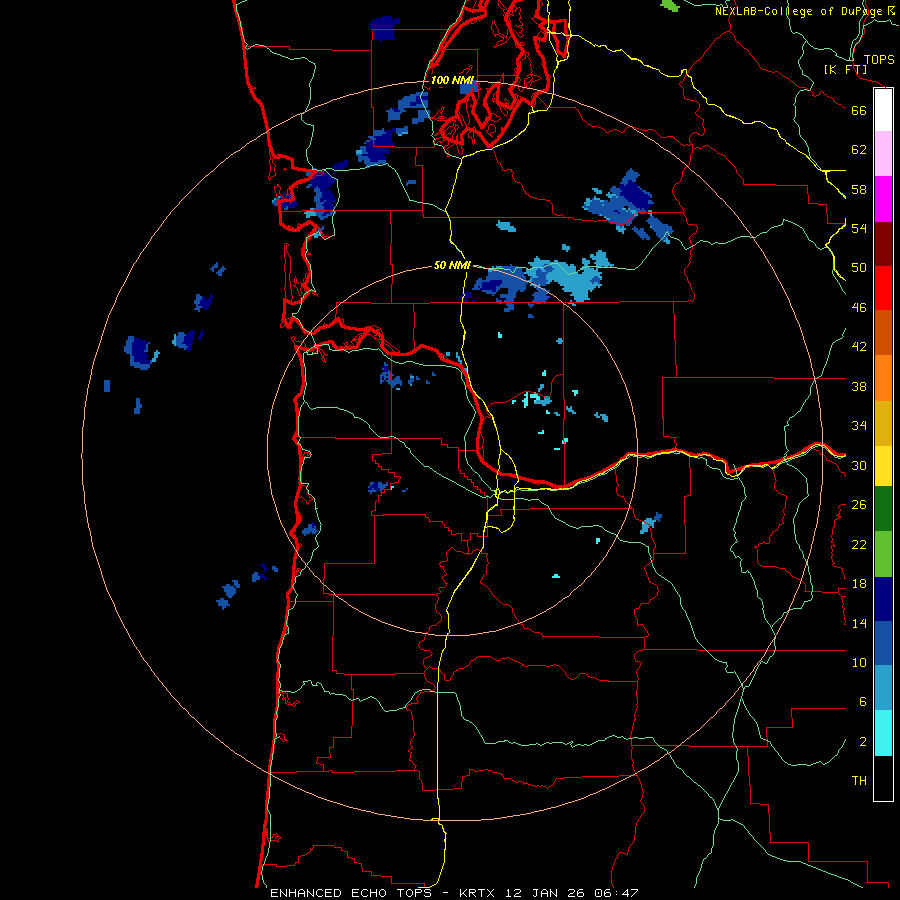Click the "6" legend value
900x900 pixels.
click(x=863, y=702)
